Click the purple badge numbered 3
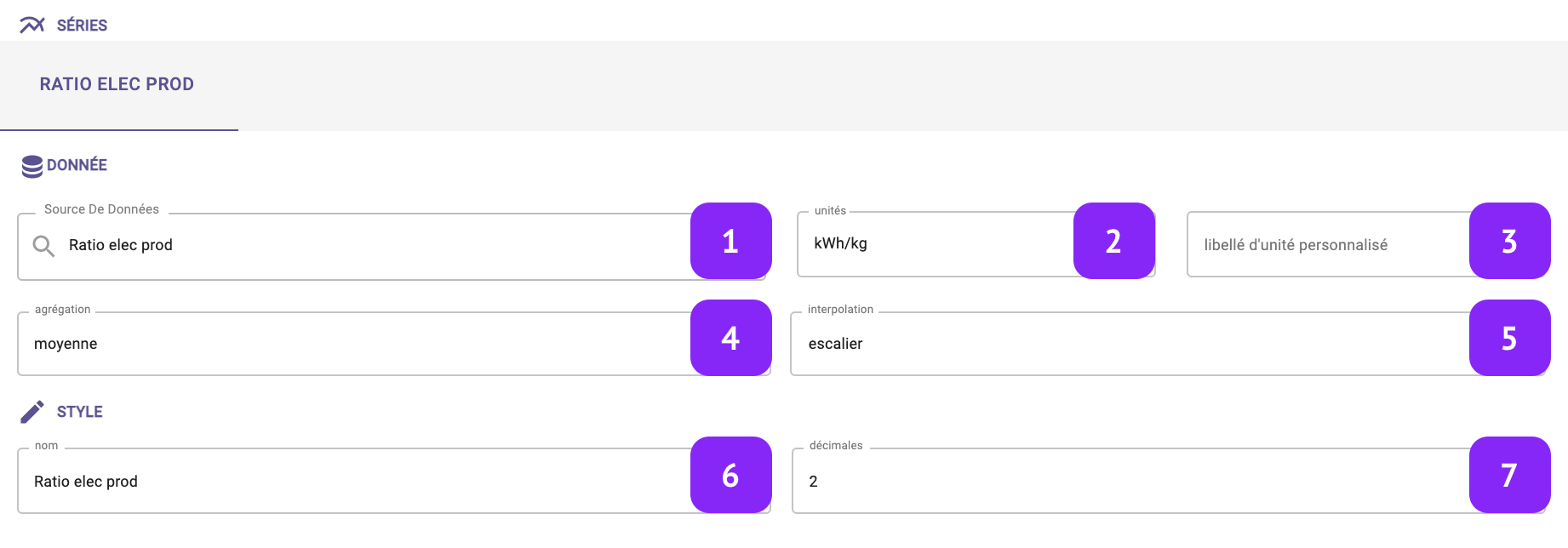Image resolution: width=1568 pixels, height=548 pixels. [1510, 241]
